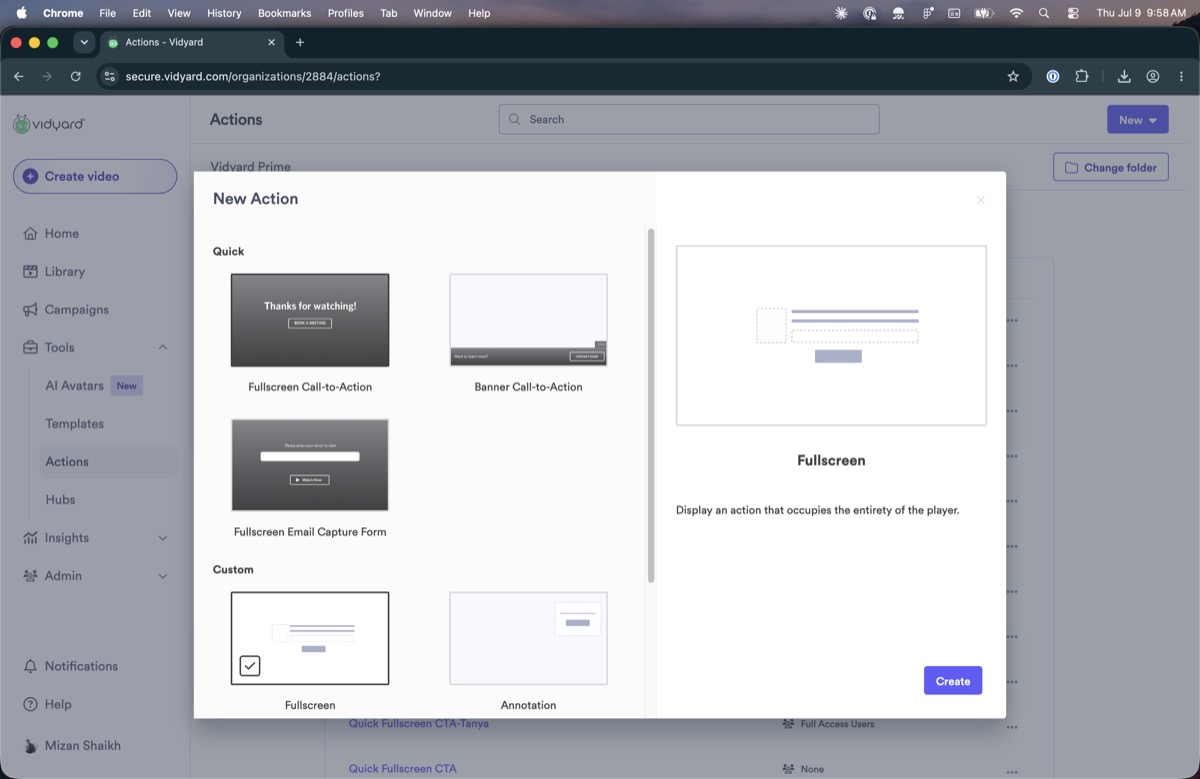Open the Chrome tab search dropdown arrow
1200x779 pixels.
[84, 42]
